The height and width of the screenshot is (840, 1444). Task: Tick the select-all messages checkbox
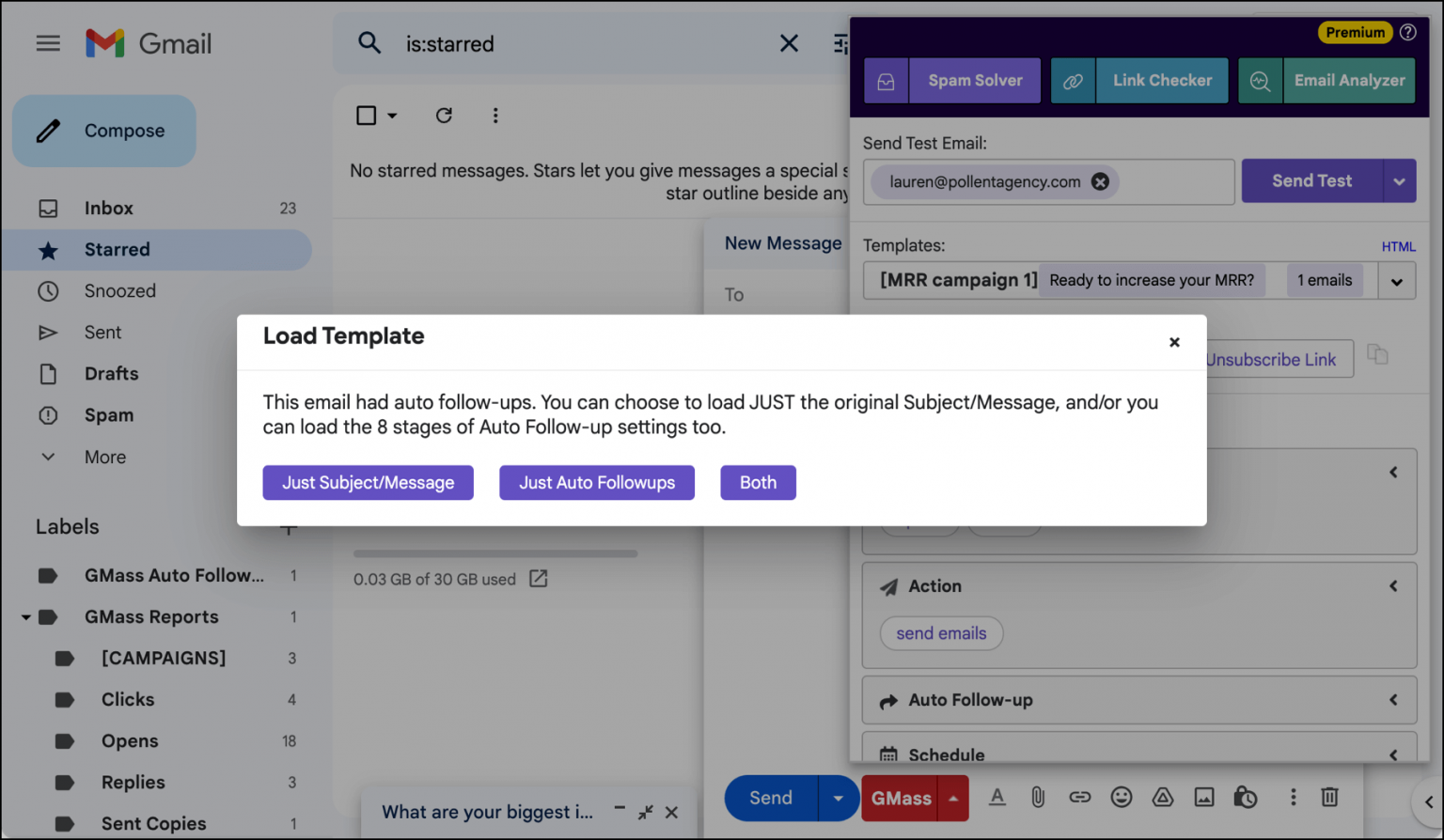366,115
